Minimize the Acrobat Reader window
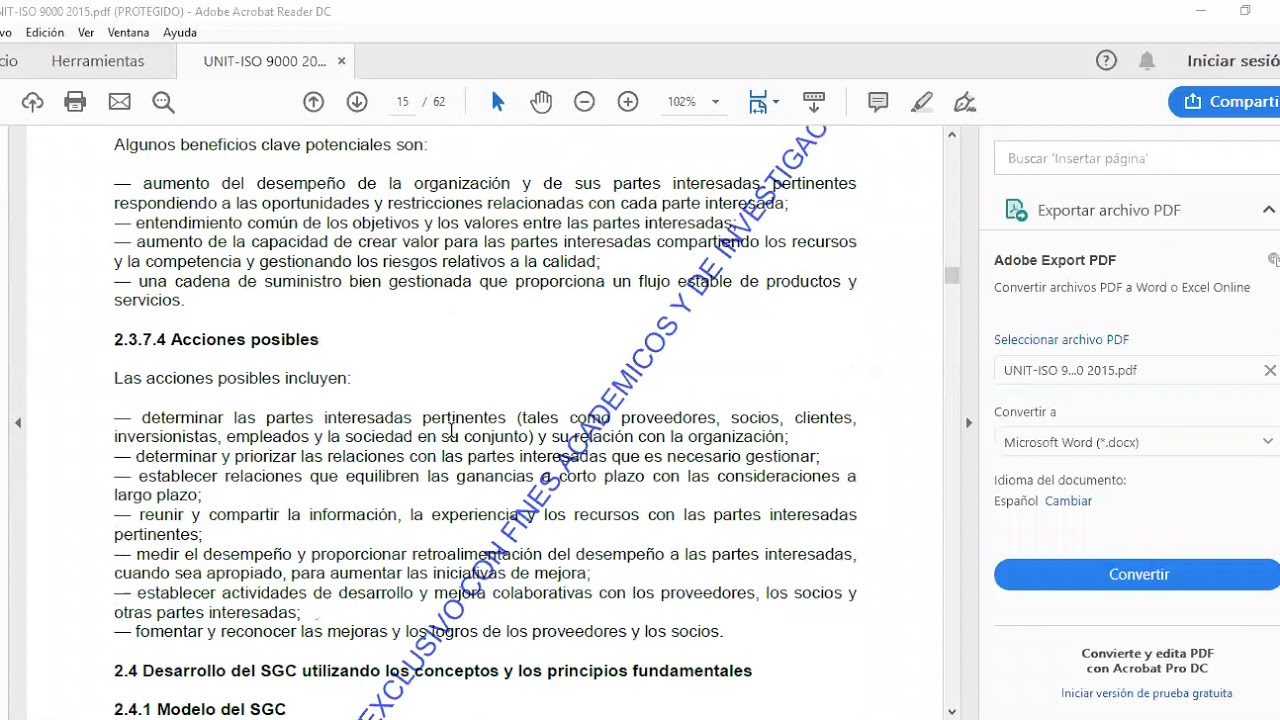The width and height of the screenshot is (1280, 720). (x=1201, y=11)
